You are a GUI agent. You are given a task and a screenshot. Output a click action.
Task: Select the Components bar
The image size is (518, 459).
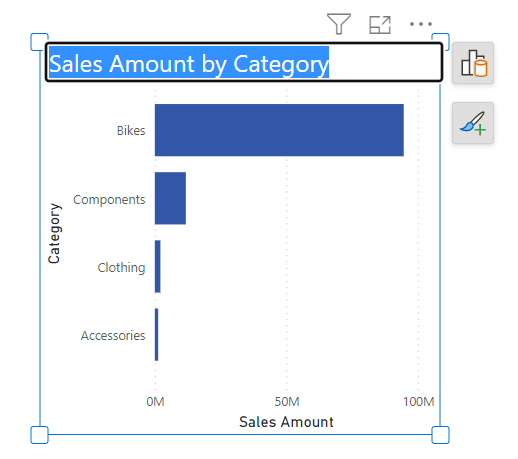coord(170,198)
